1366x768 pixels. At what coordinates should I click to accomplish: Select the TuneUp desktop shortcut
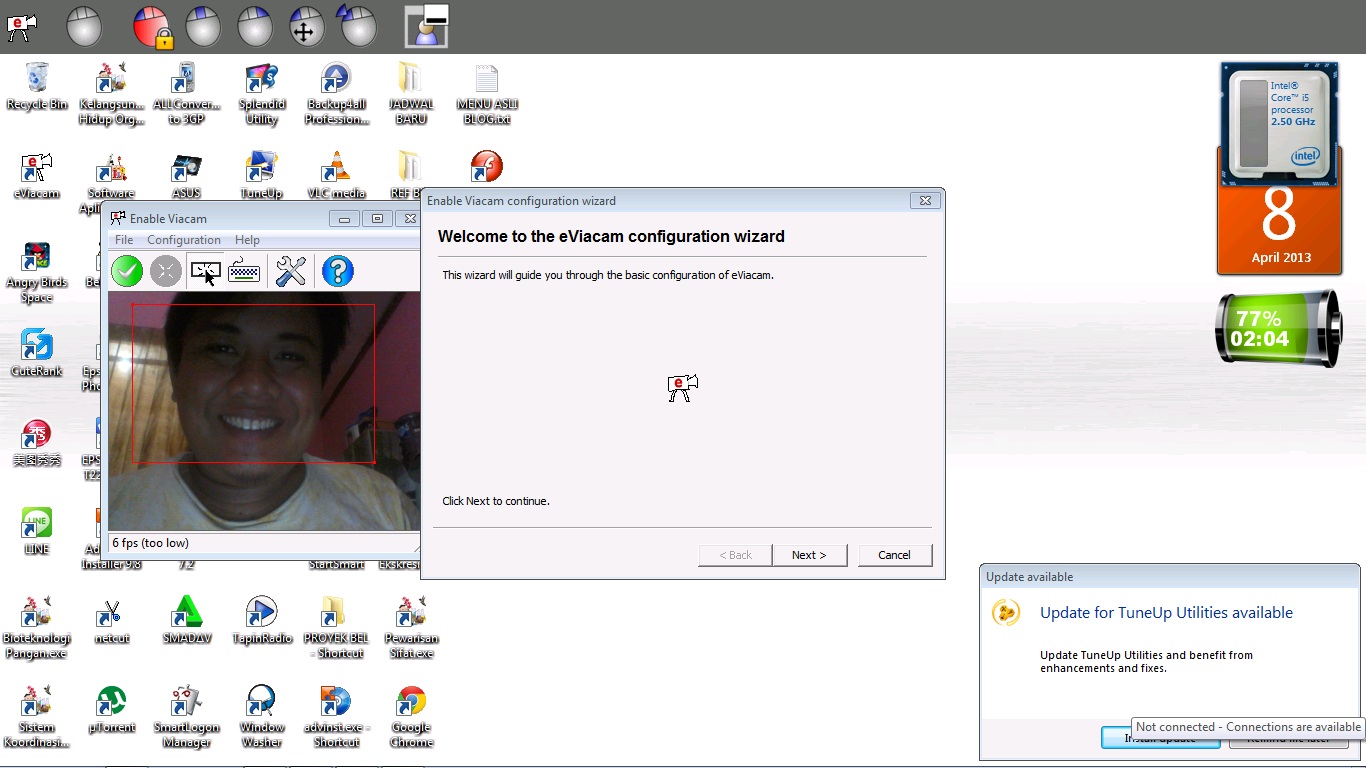click(261, 176)
